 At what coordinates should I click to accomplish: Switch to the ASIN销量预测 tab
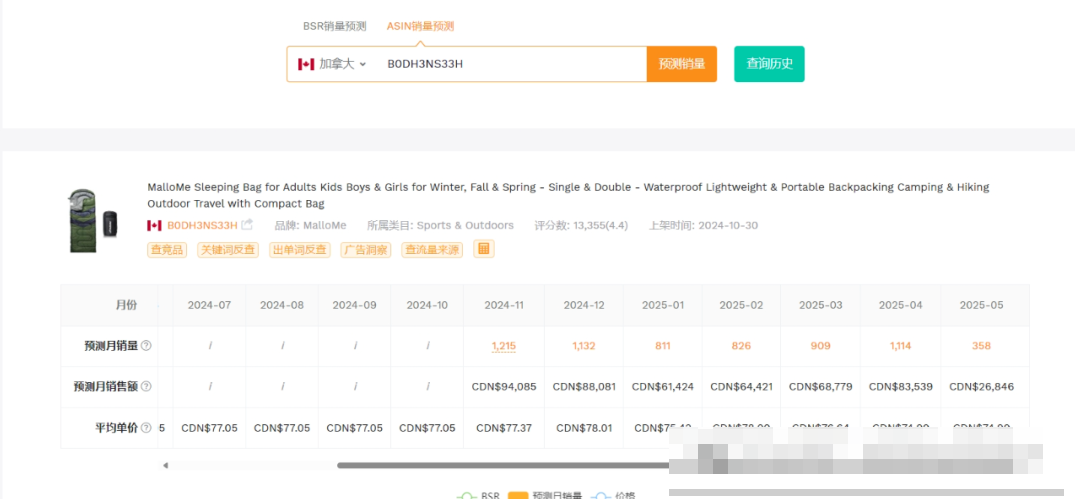[x=420, y=26]
